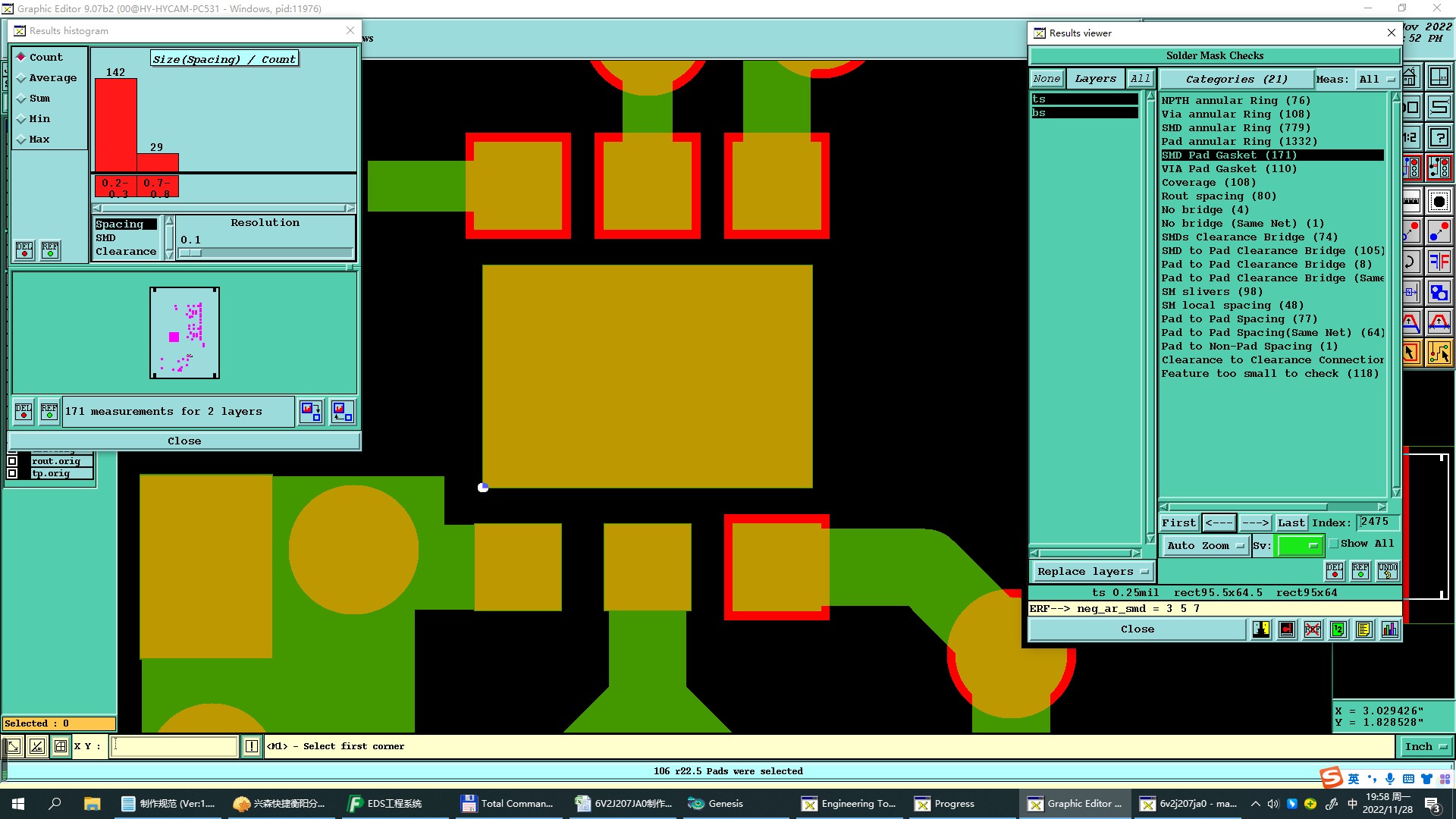The image size is (1456, 819).
Task: Enable the Show All checkbox
Action: [1334, 544]
